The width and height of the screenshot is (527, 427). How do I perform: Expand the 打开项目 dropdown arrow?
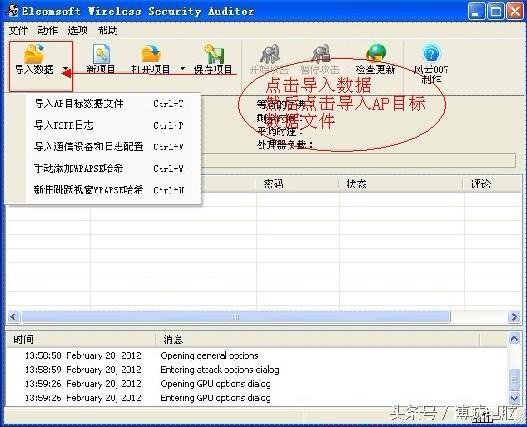tap(183, 69)
